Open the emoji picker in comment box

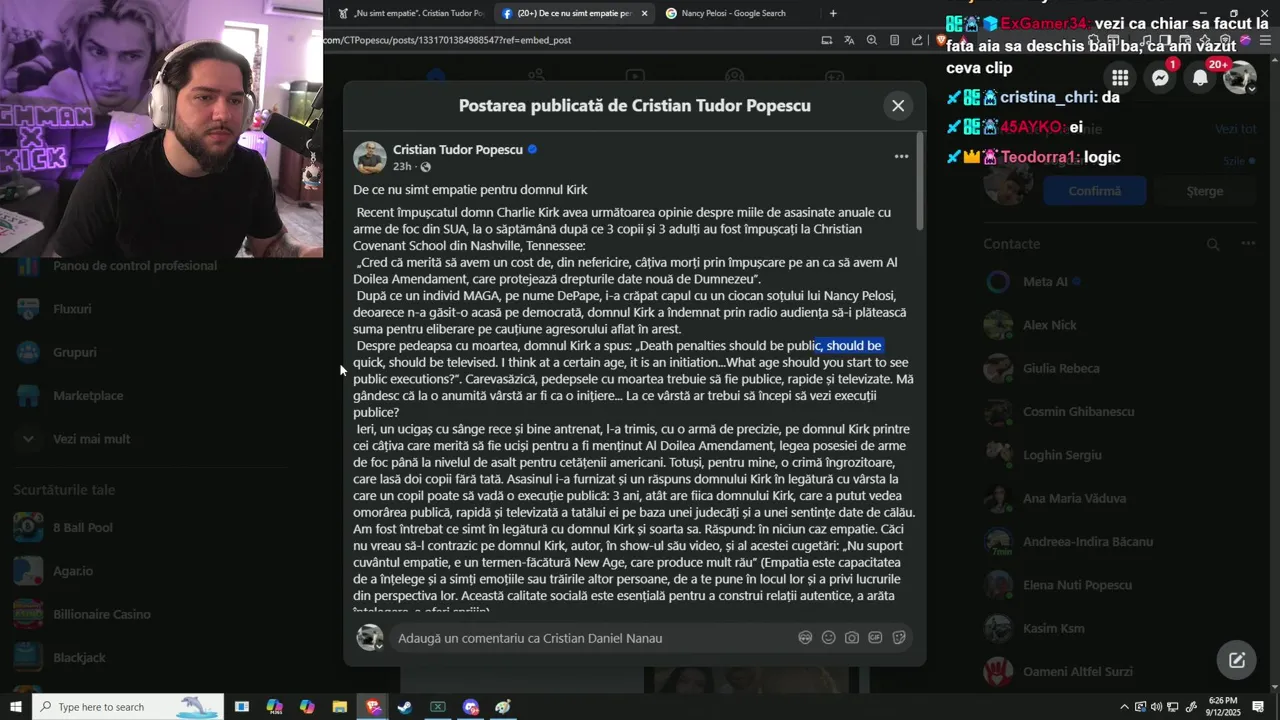828,638
